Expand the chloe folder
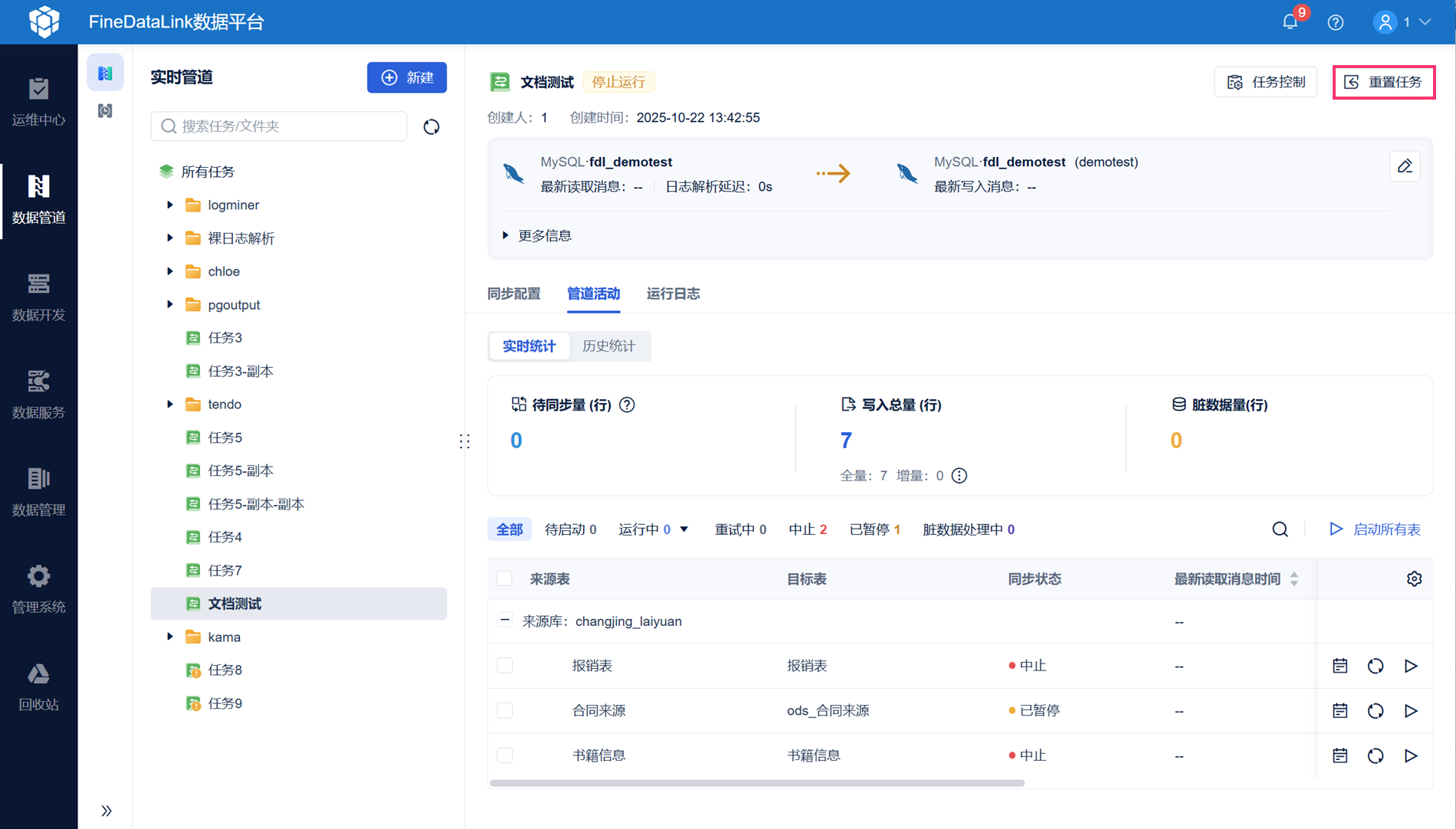This screenshot has height=829, width=1456. tap(170, 271)
